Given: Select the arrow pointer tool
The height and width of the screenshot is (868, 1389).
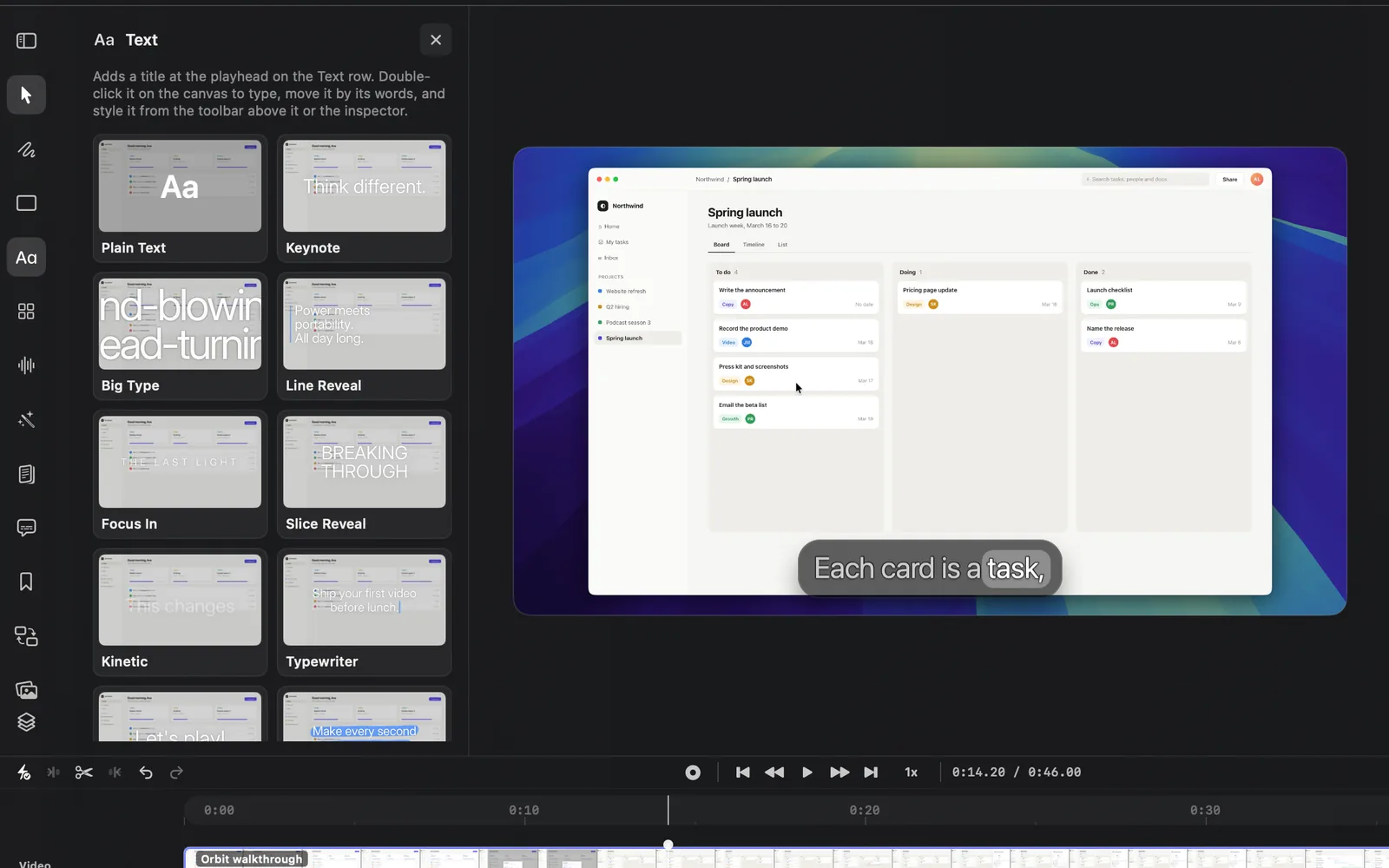Looking at the screenshot, I should click(26, 95).
